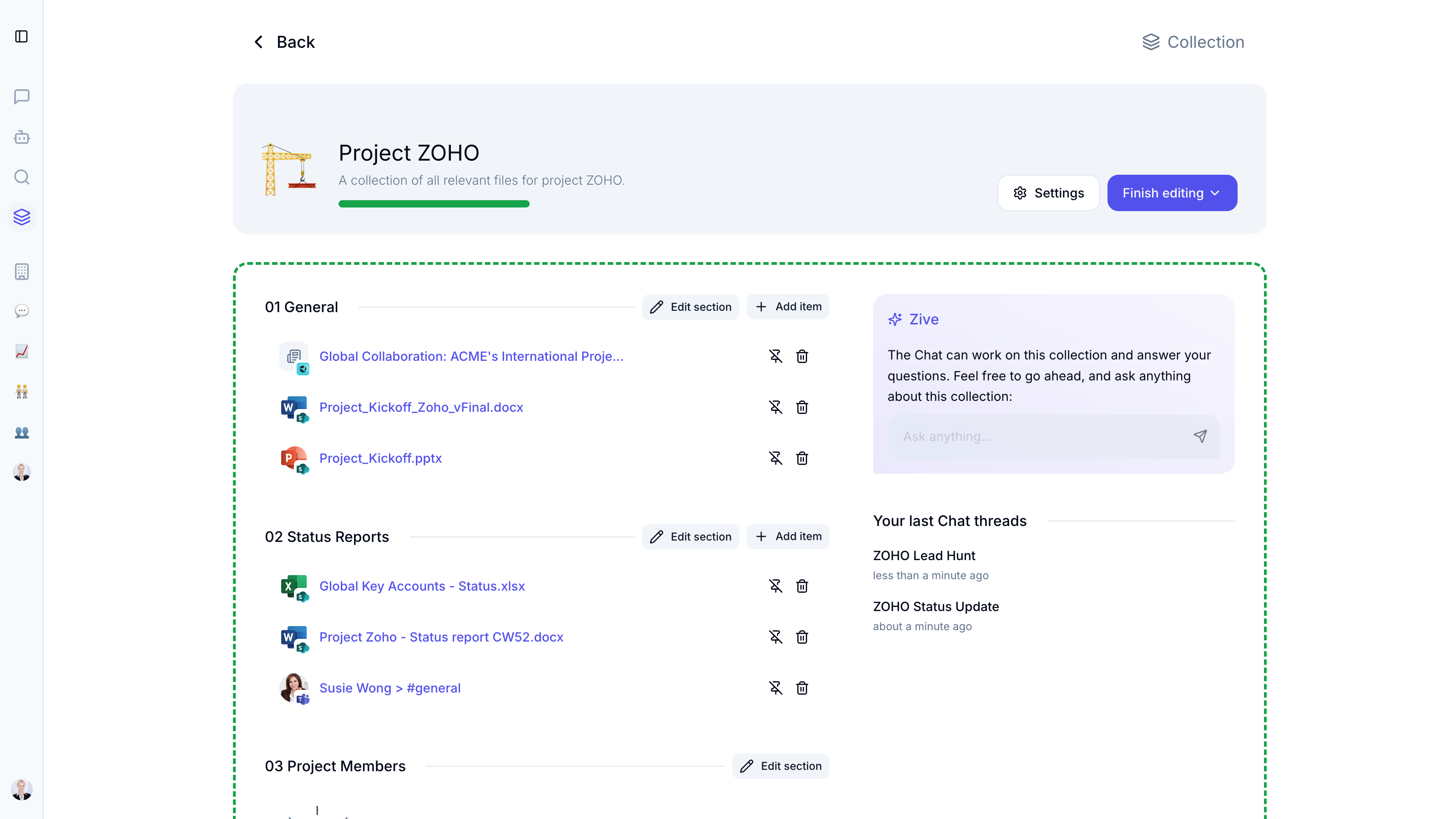Unpin Susie Wong #general item
This screenshot has height=819, width=1456.
[x=775, y=688]
